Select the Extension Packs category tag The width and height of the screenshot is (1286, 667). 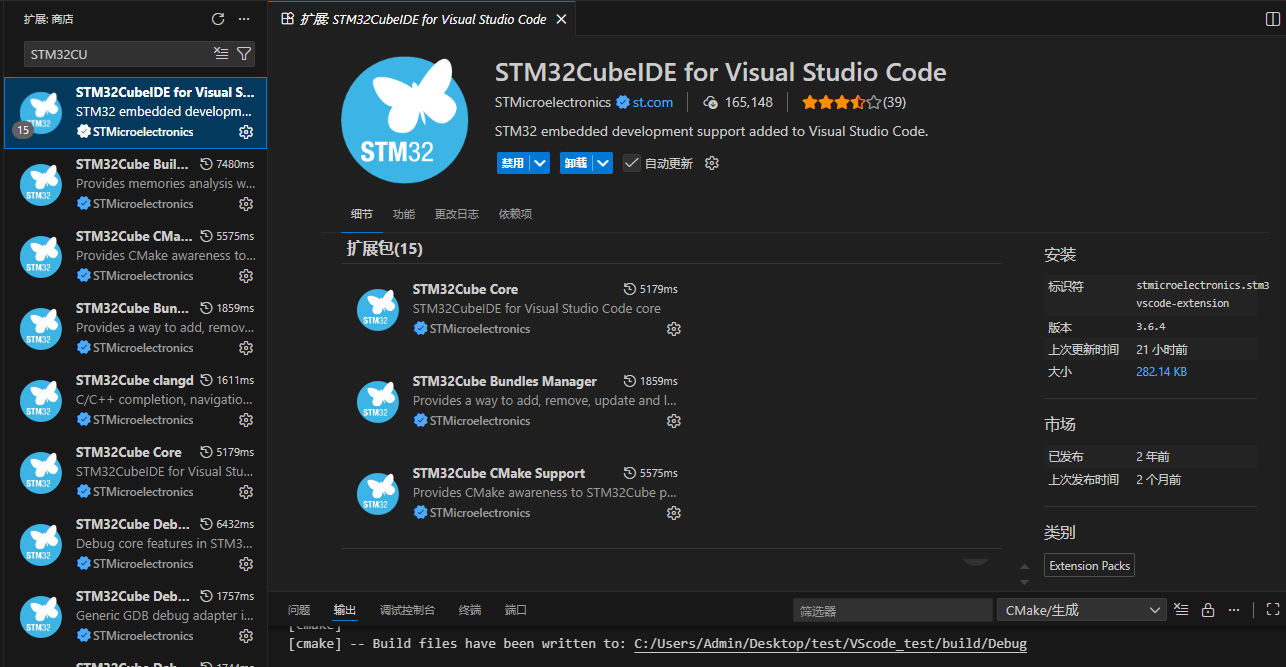pyautogui.click(x=1089, y=566)
